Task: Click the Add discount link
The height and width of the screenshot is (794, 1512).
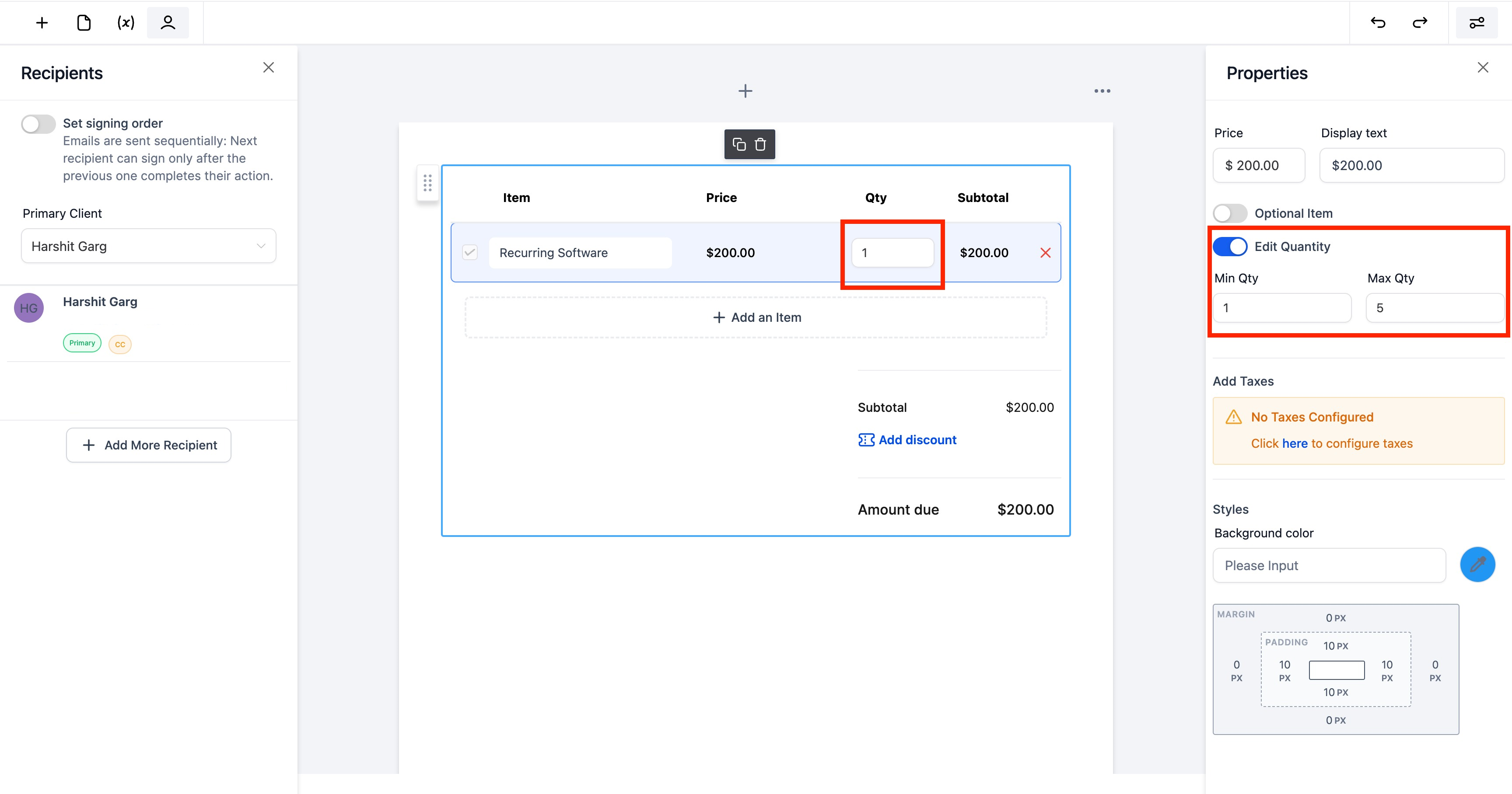Action: (917, 440)
